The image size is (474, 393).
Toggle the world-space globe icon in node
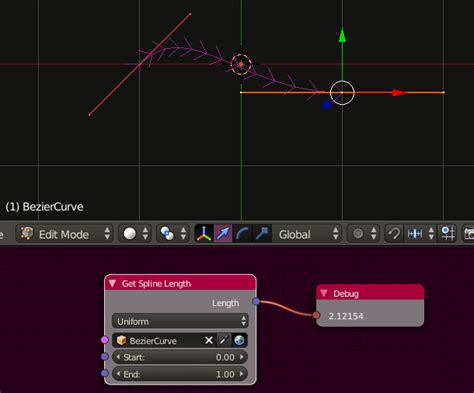(x=239, y=340)
